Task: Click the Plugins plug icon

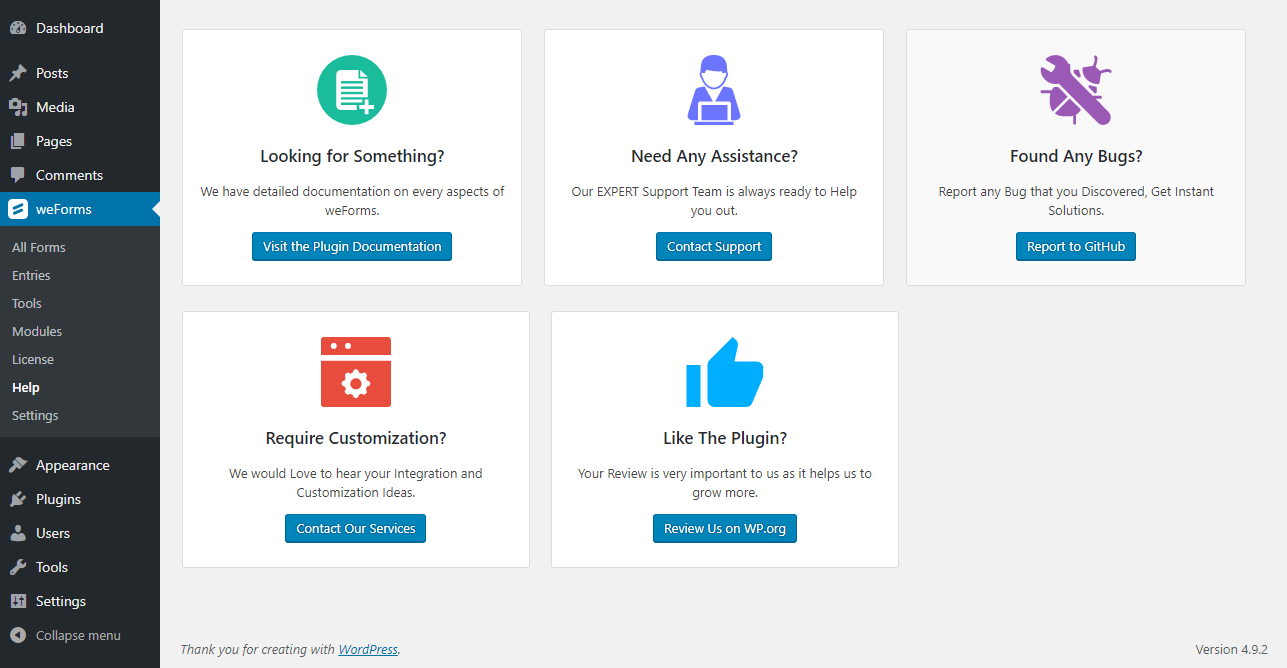Action: [18, 499]
